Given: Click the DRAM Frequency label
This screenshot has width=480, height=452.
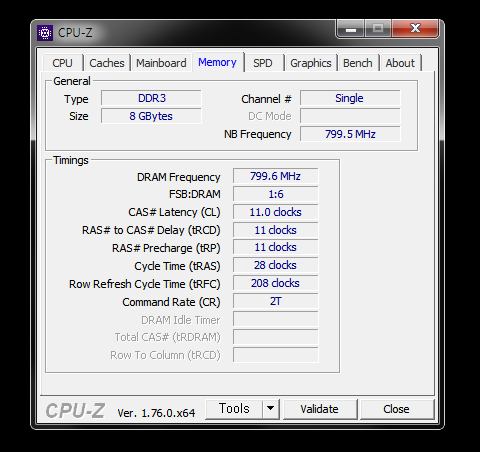Looking at the screenshot, I should pyautogui.click(x=179, y=177).
